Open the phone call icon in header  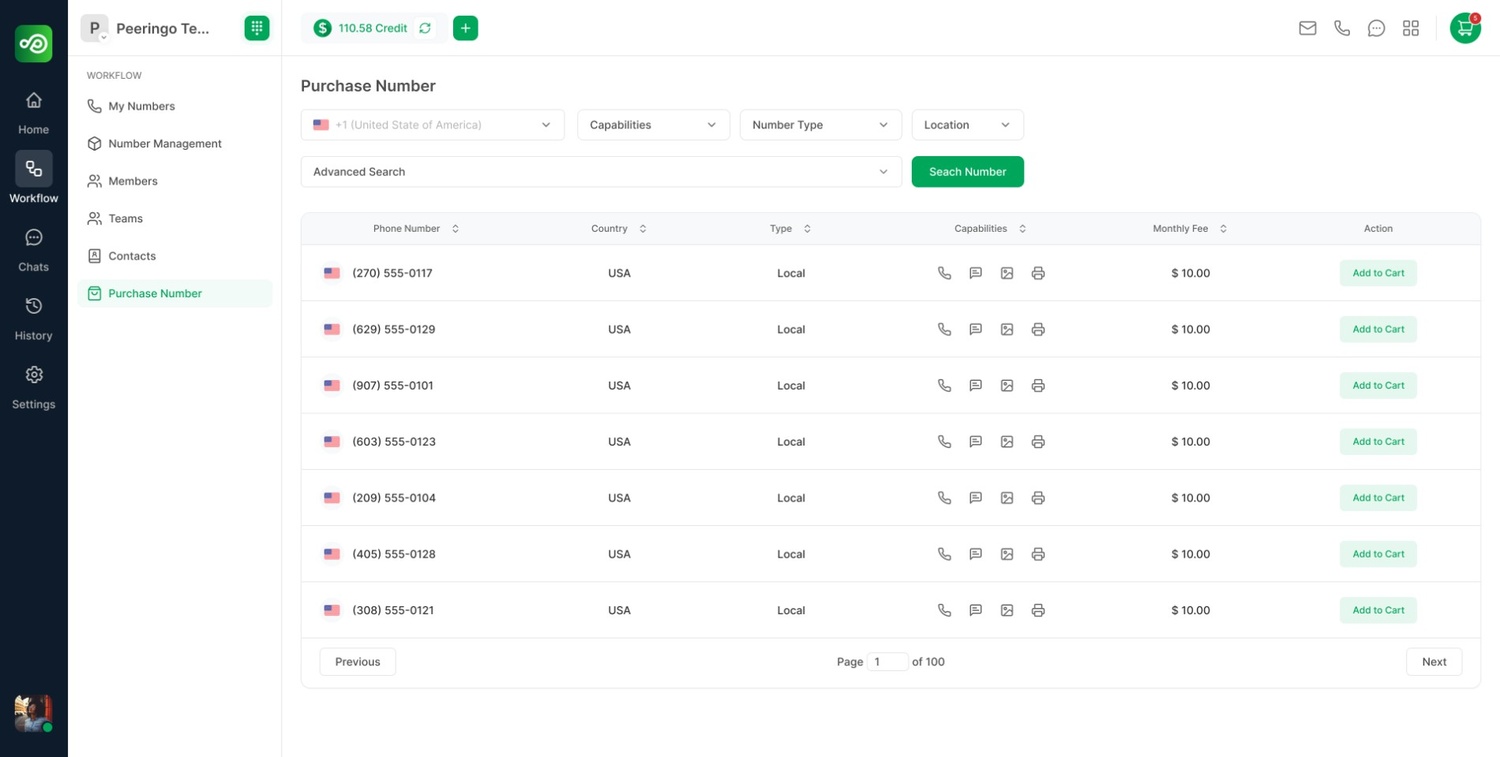point(1342,28)
